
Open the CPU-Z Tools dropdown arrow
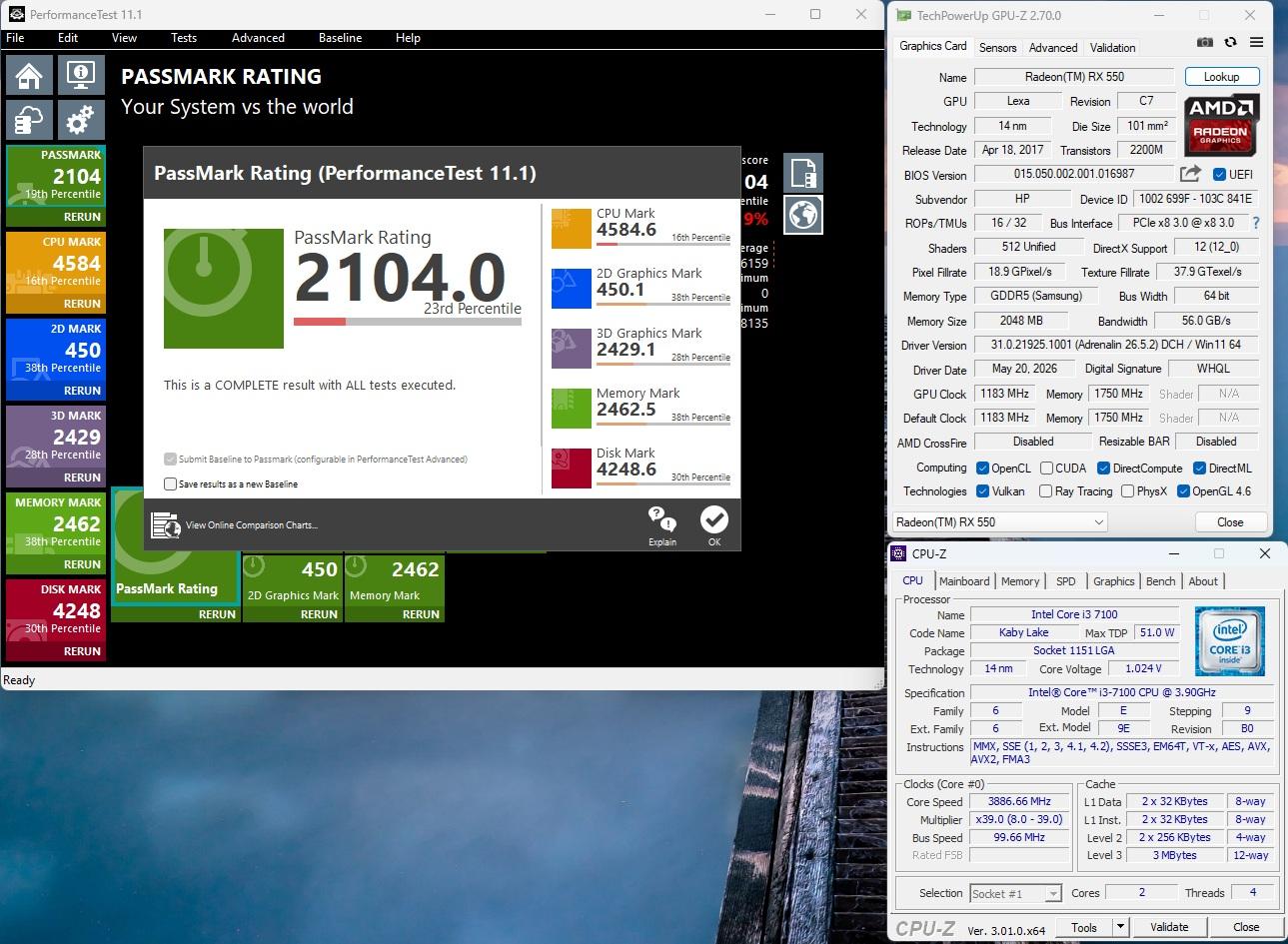point(1121,927)
